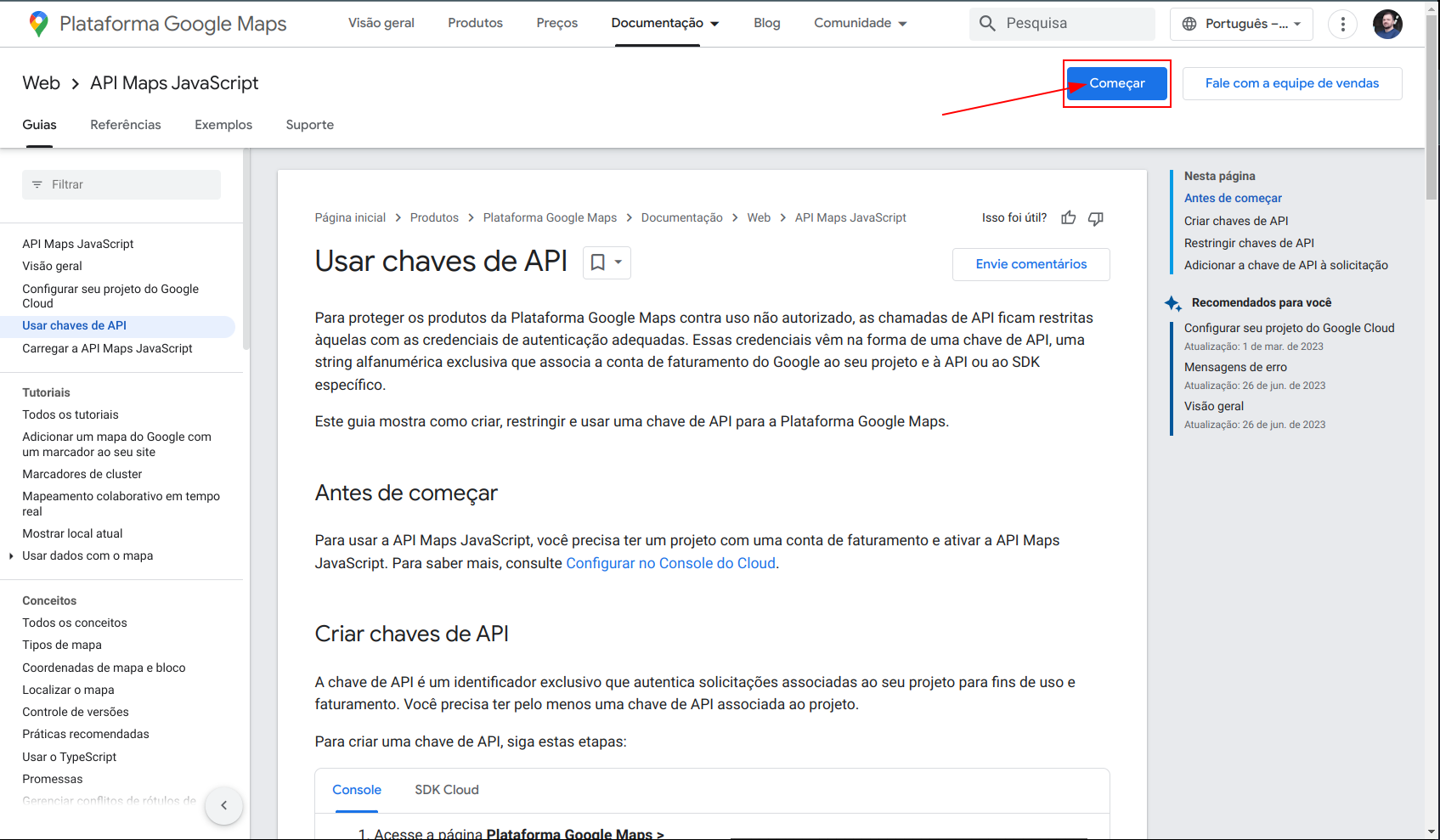Open the bookmark dropdown arrow
The height and width of the screenshot is (840, 1440).
tap(618, 262)
